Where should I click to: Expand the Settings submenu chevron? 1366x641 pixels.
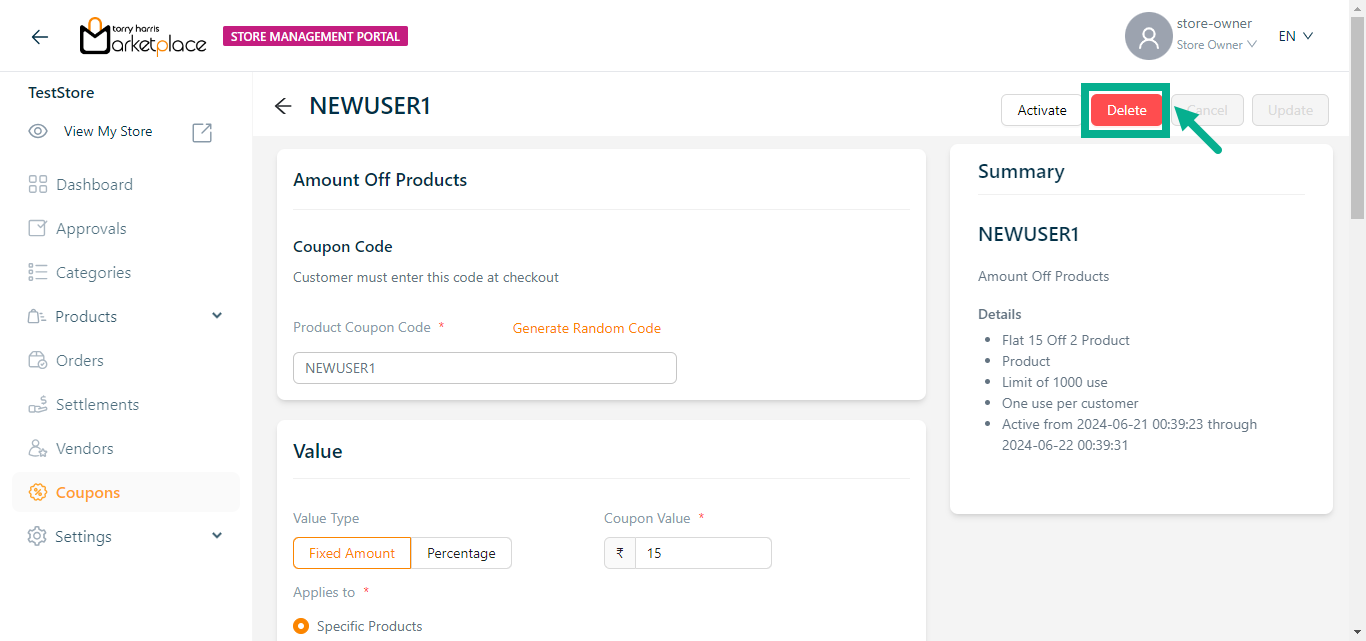(218, 536)
